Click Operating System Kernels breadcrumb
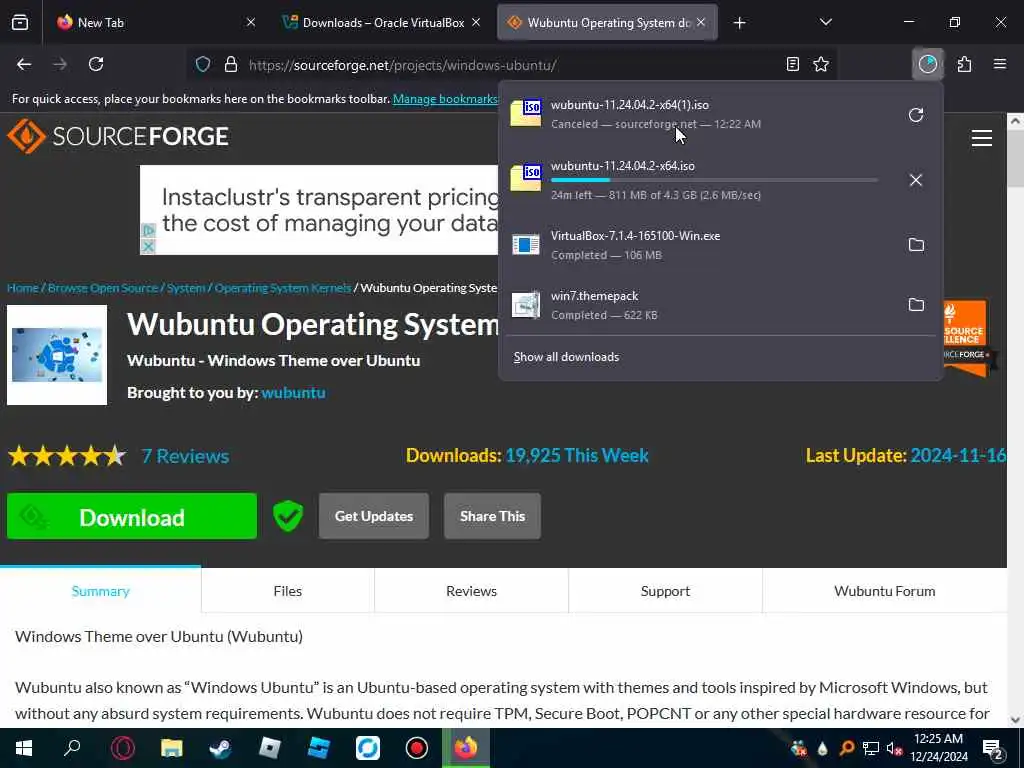Image resolution: width=1024 pixels, height=768 pixels. 282,287
